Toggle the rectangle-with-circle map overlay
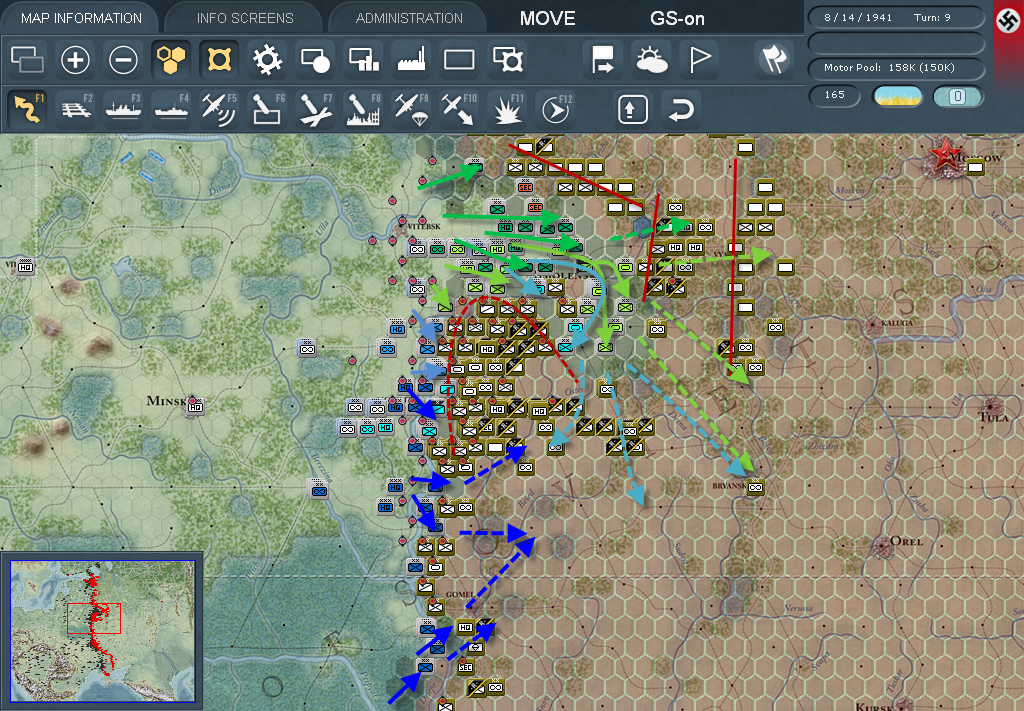This screenshot has width=1024, height=711. 315,60
